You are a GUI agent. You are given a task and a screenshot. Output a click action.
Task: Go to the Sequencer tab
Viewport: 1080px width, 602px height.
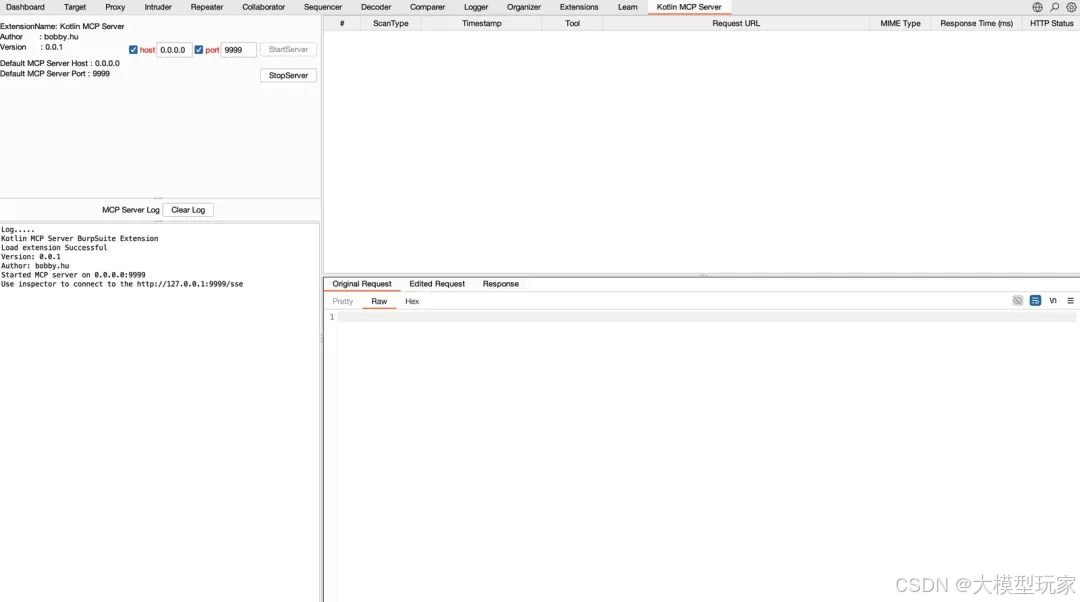(323, 7)
